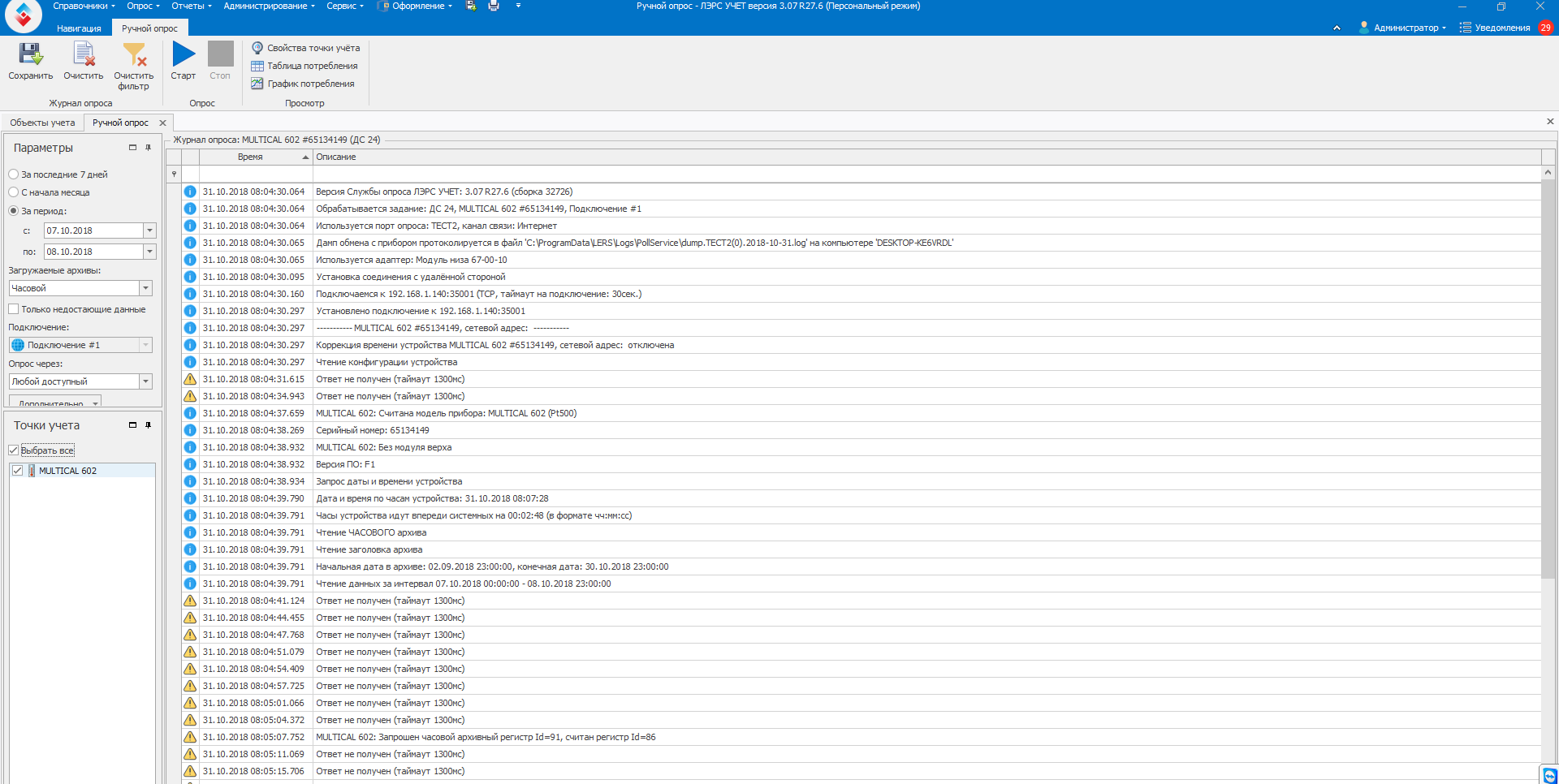This screenshot has width=1559, height=784.
Task: Select row 'Используется адаптер: Модуль низа 67-00-10'
Action: [x=862, y=260]
